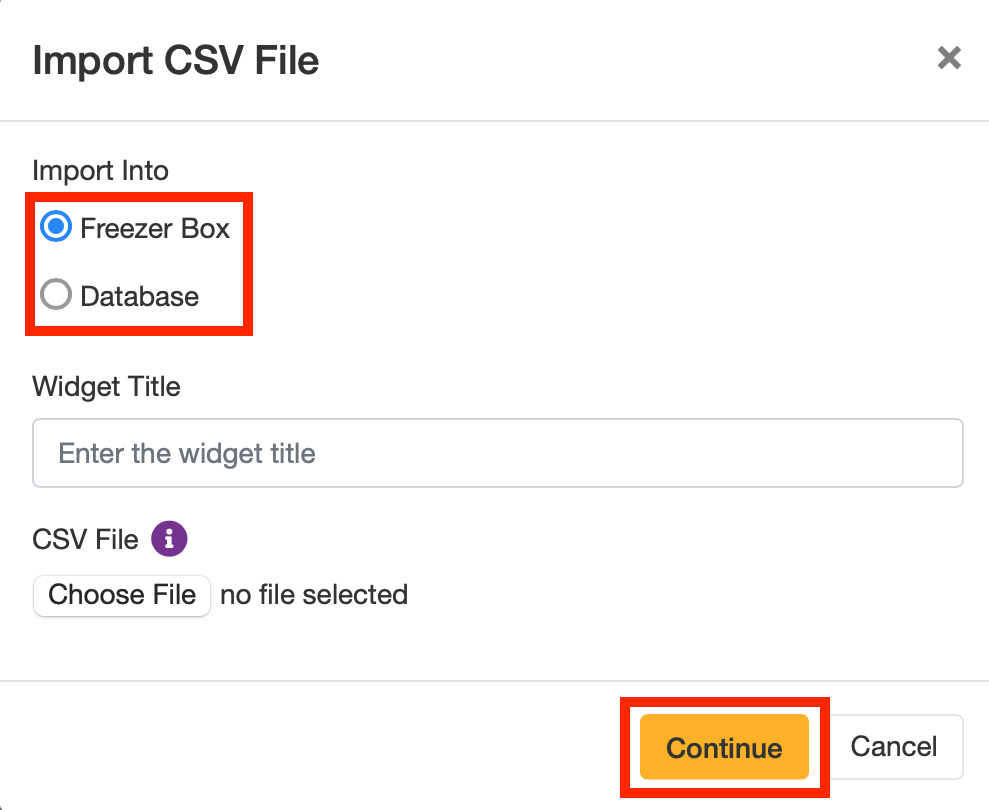
Task: Select the Database radio button
Action: (x=56, y=294)
